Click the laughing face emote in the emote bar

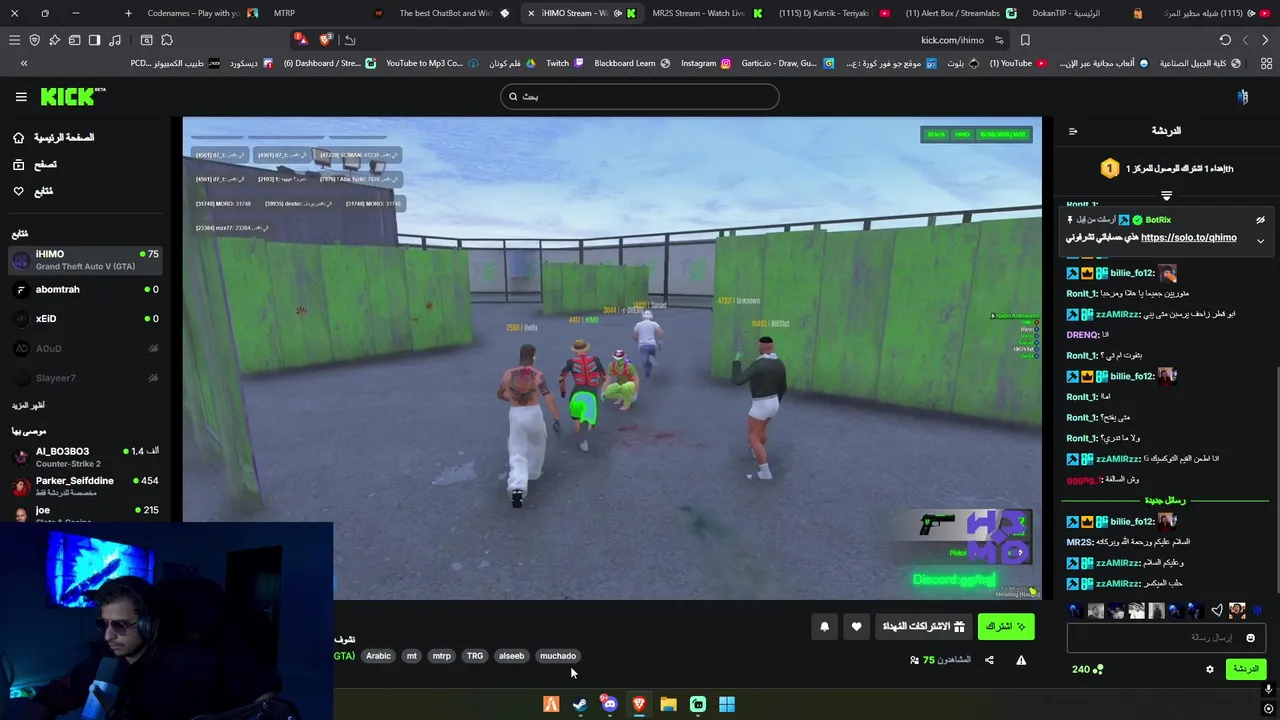(x=1237, y=610)
